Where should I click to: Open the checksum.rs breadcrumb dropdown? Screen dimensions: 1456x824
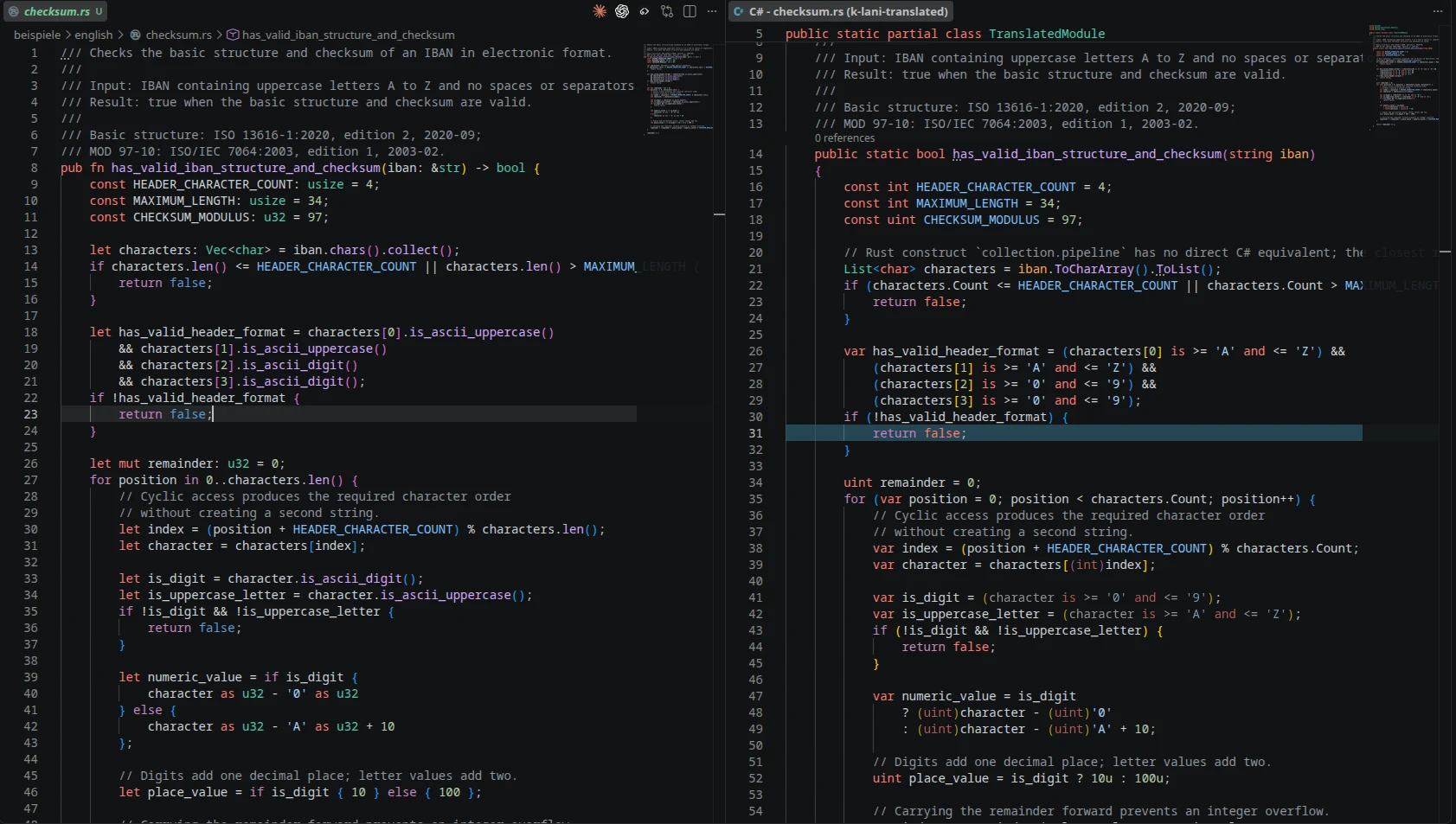pos(178,35)
